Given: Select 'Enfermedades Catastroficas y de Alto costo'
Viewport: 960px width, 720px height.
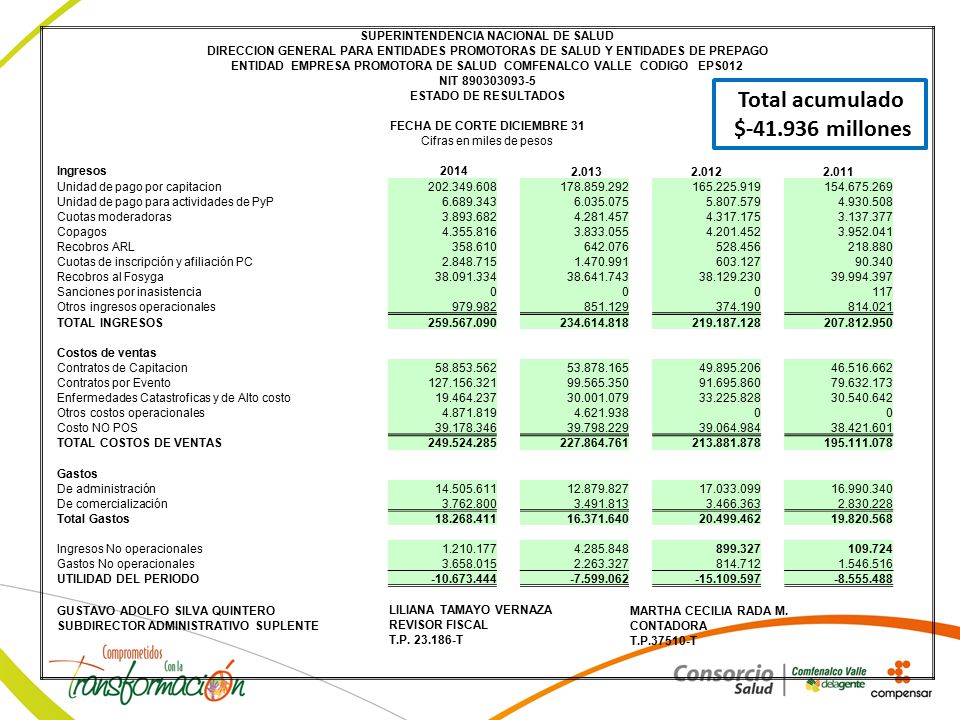Looking at the screenshot, I should [173, 398].
